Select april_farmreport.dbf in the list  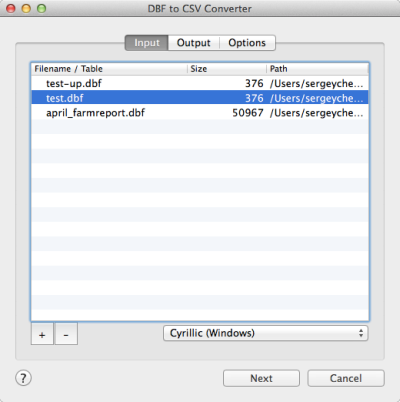200,113
